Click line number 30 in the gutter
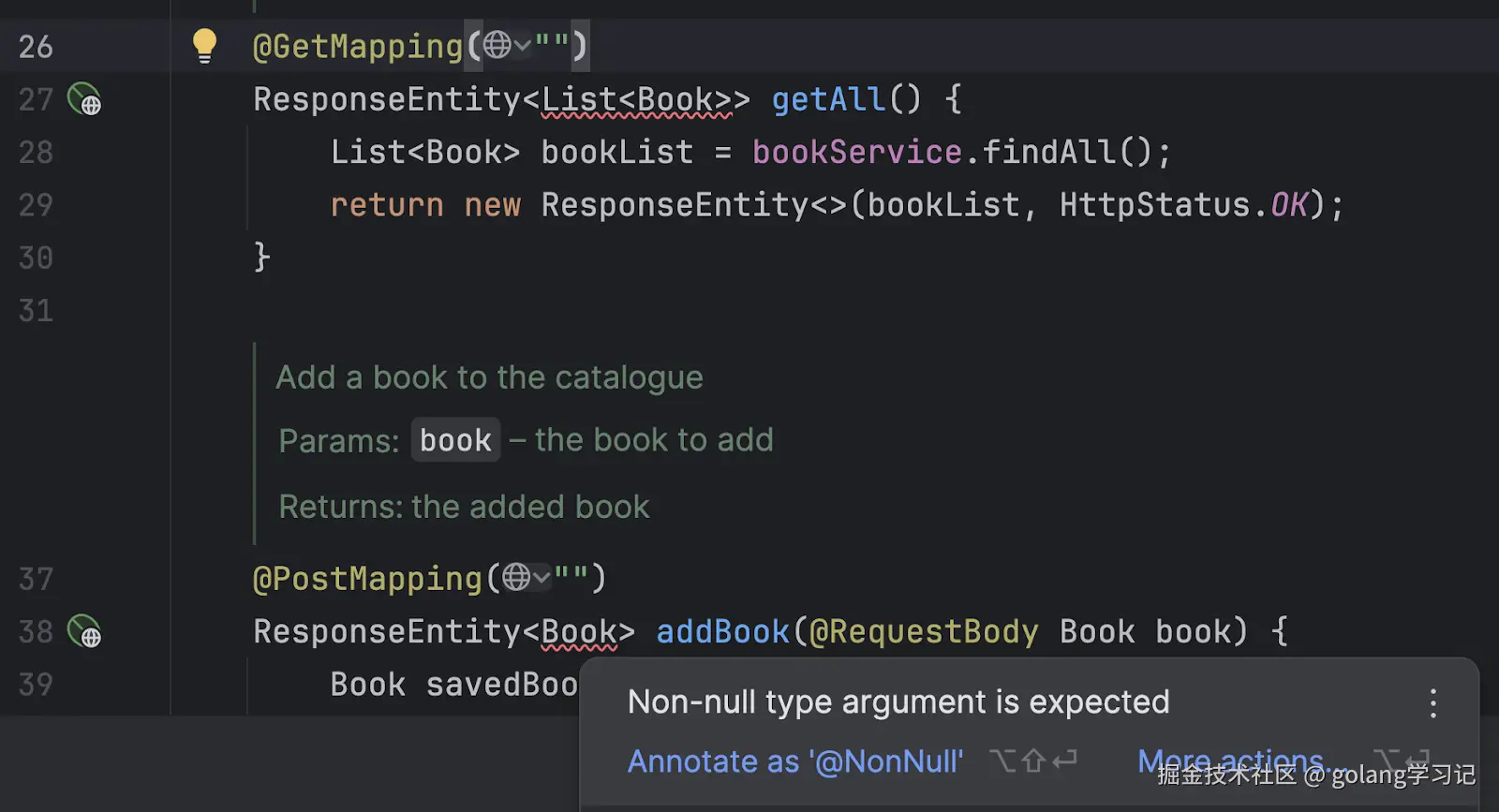 pos(36,258)
